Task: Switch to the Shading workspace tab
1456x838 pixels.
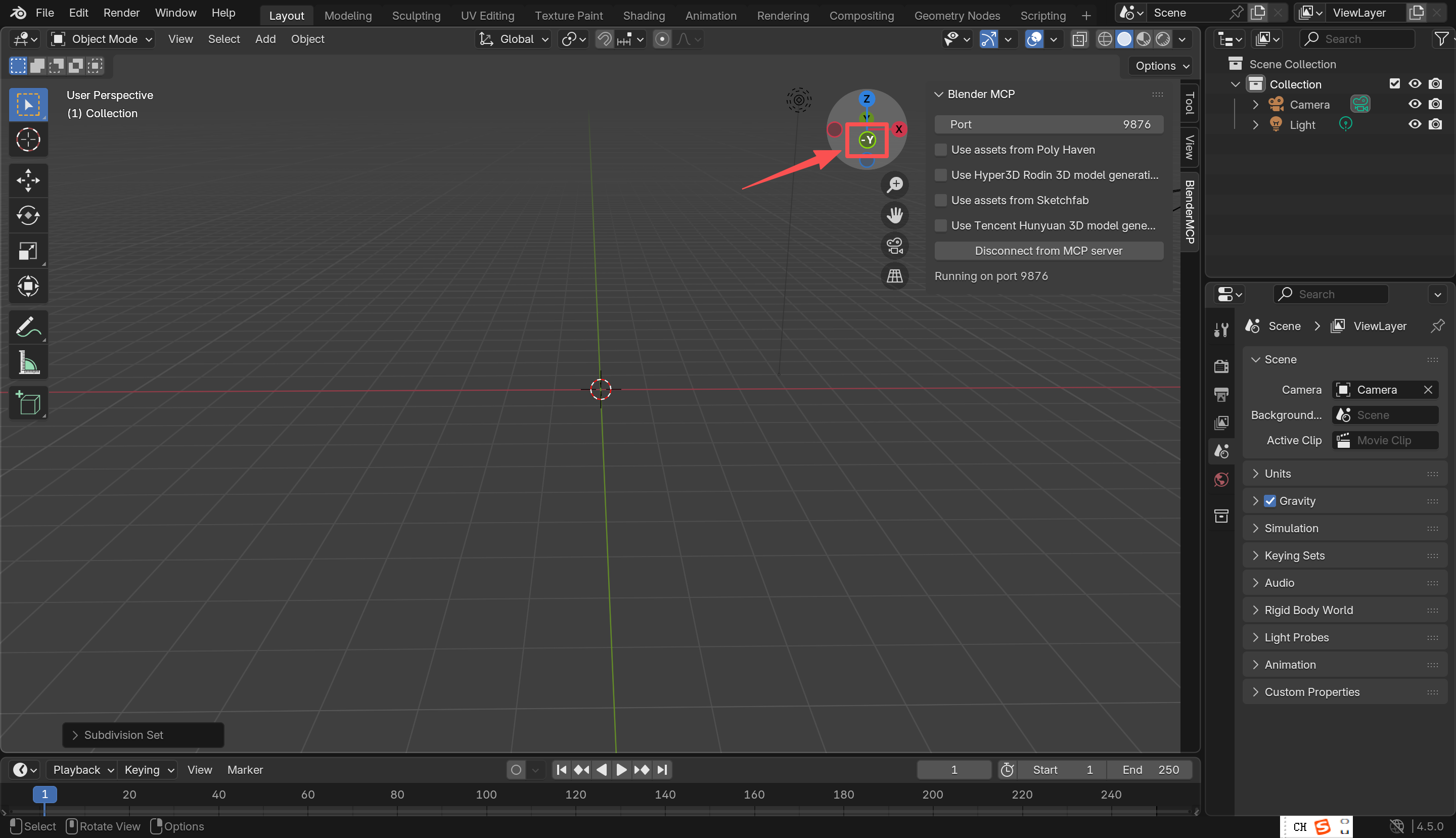Action: pyautogui.click(x=644, y=16)
